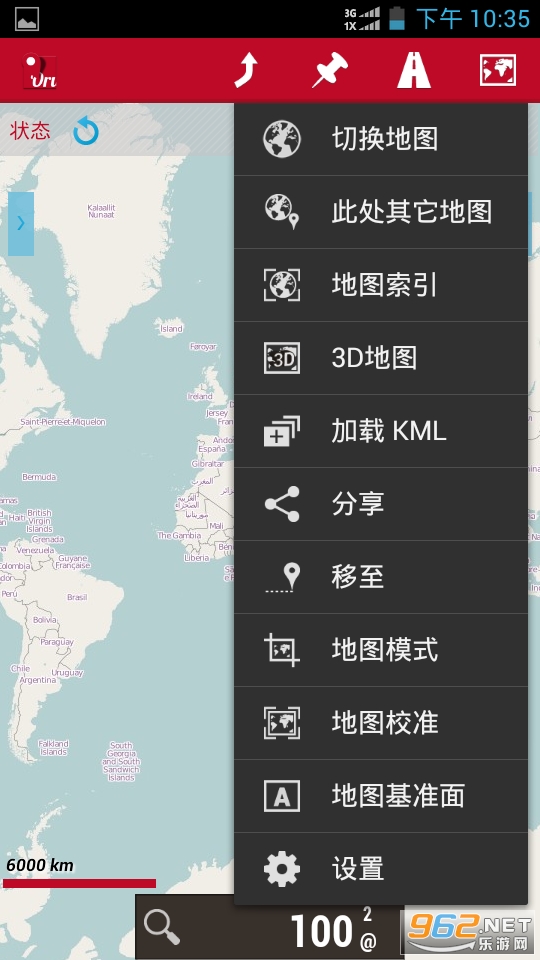Tap the globe icon beside 切换地图

(x=282, y=139)
